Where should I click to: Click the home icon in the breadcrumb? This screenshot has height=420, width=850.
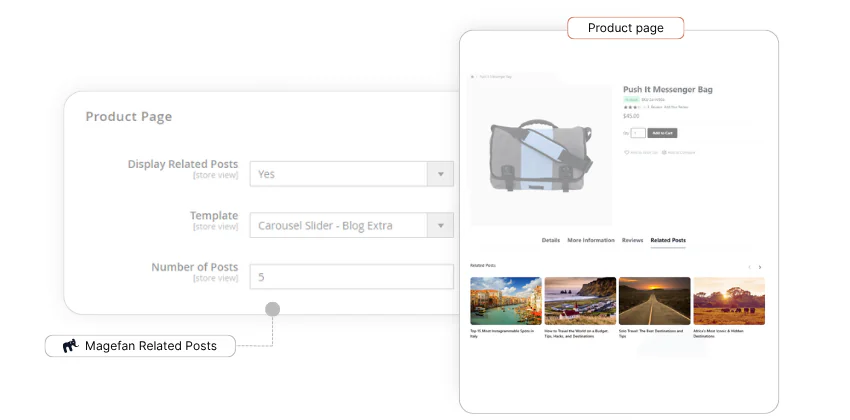tap(472, 76)
